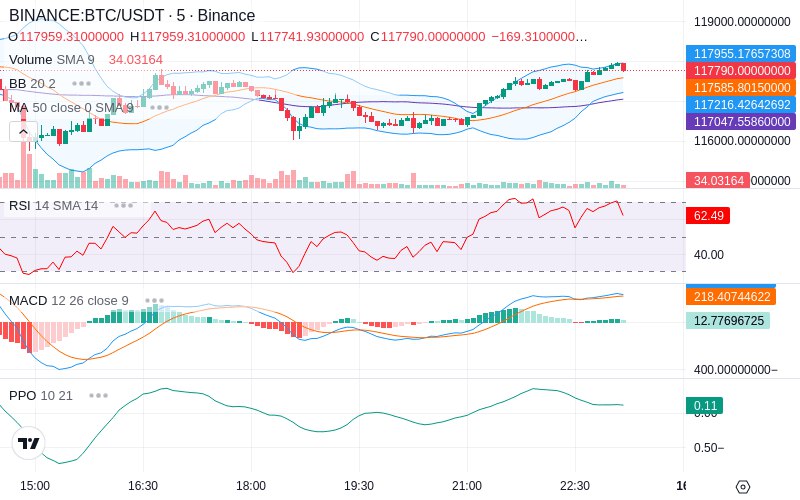Click the close price value C117790.00000000
Viewport: 800px width, 500px height.
click(x=428, y=37)
